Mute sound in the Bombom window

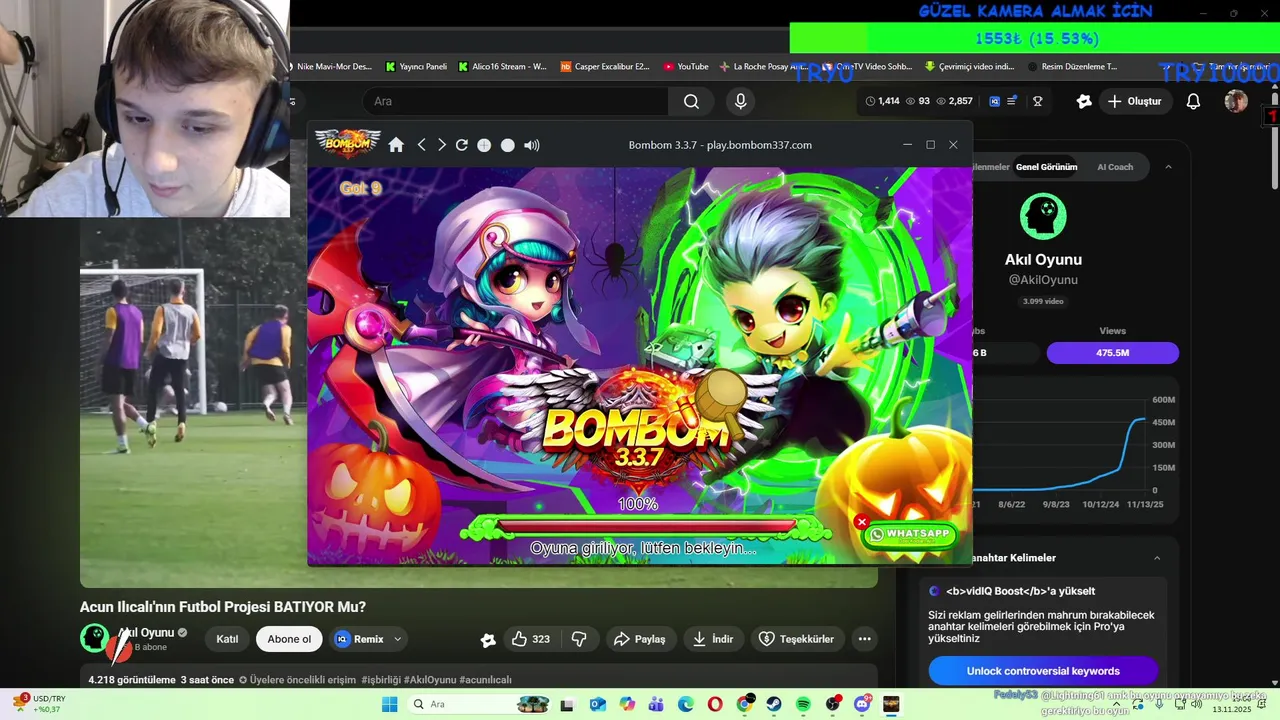coord(531,145)
